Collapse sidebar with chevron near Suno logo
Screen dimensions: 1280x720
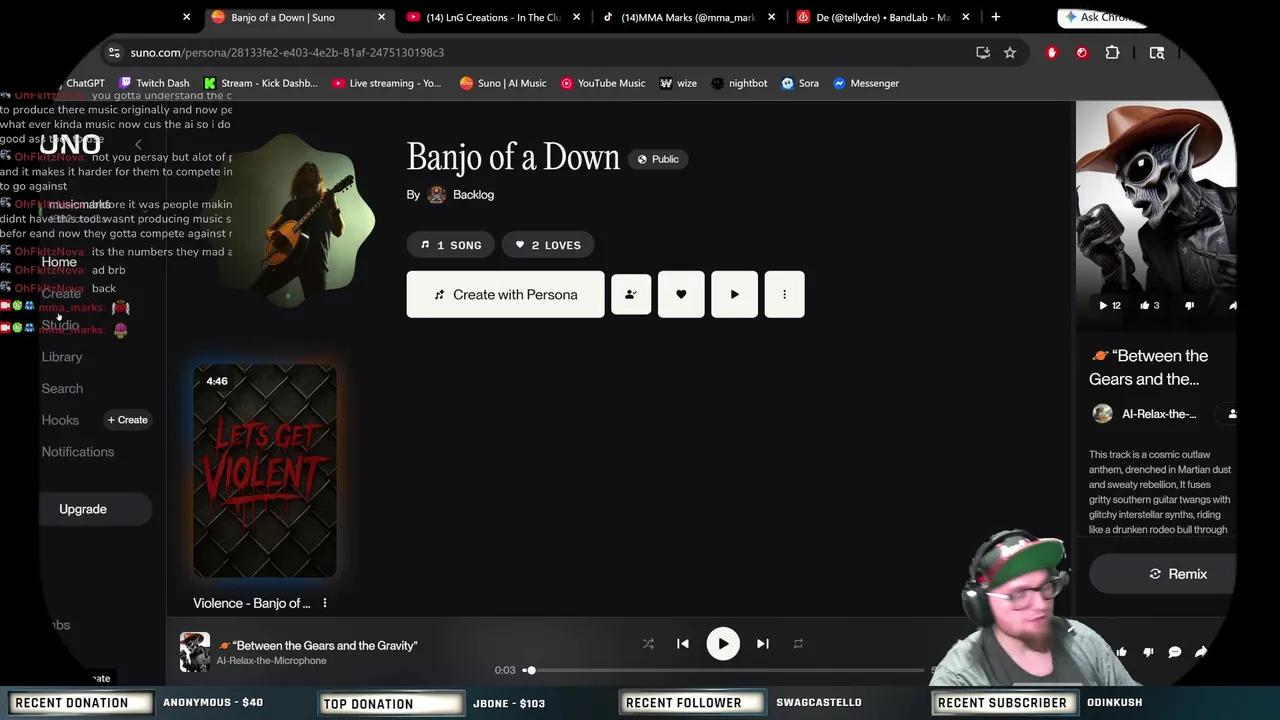[138, 145]
